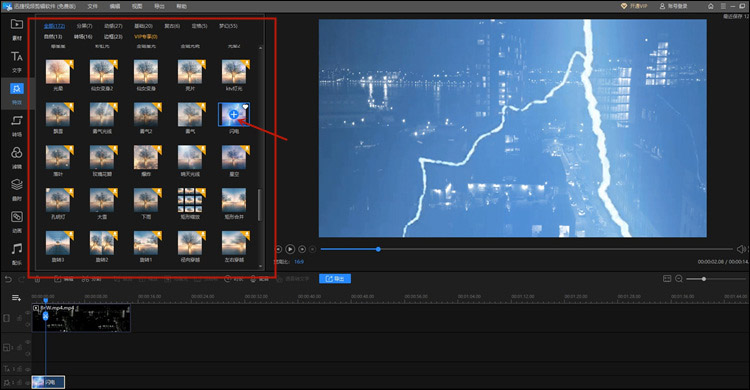Click the effects list scroll-down arrow
Screen dimensions: 750x390
coord(260,266)
